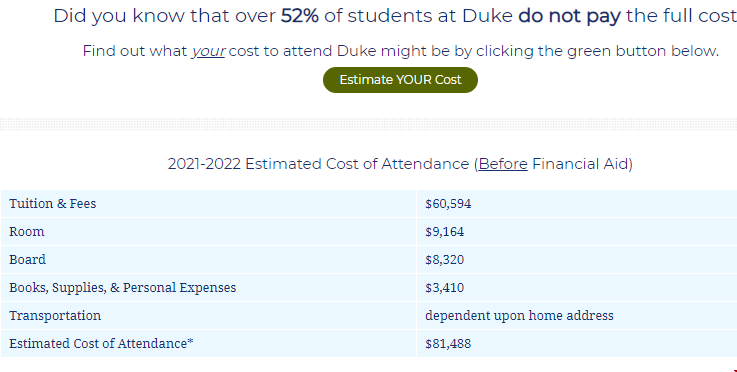Click the bold do not pay text
737x372 pixels.
pyautogui.click(x=569, y=16)
